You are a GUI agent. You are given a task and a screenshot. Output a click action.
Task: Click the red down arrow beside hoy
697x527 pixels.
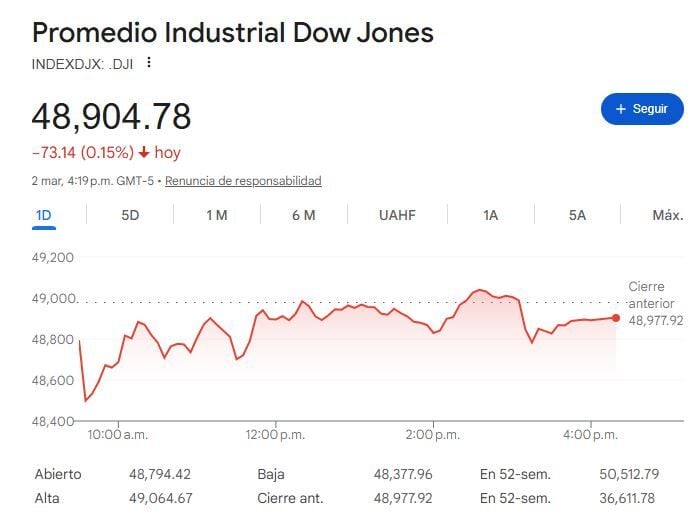tap(144, 153)
